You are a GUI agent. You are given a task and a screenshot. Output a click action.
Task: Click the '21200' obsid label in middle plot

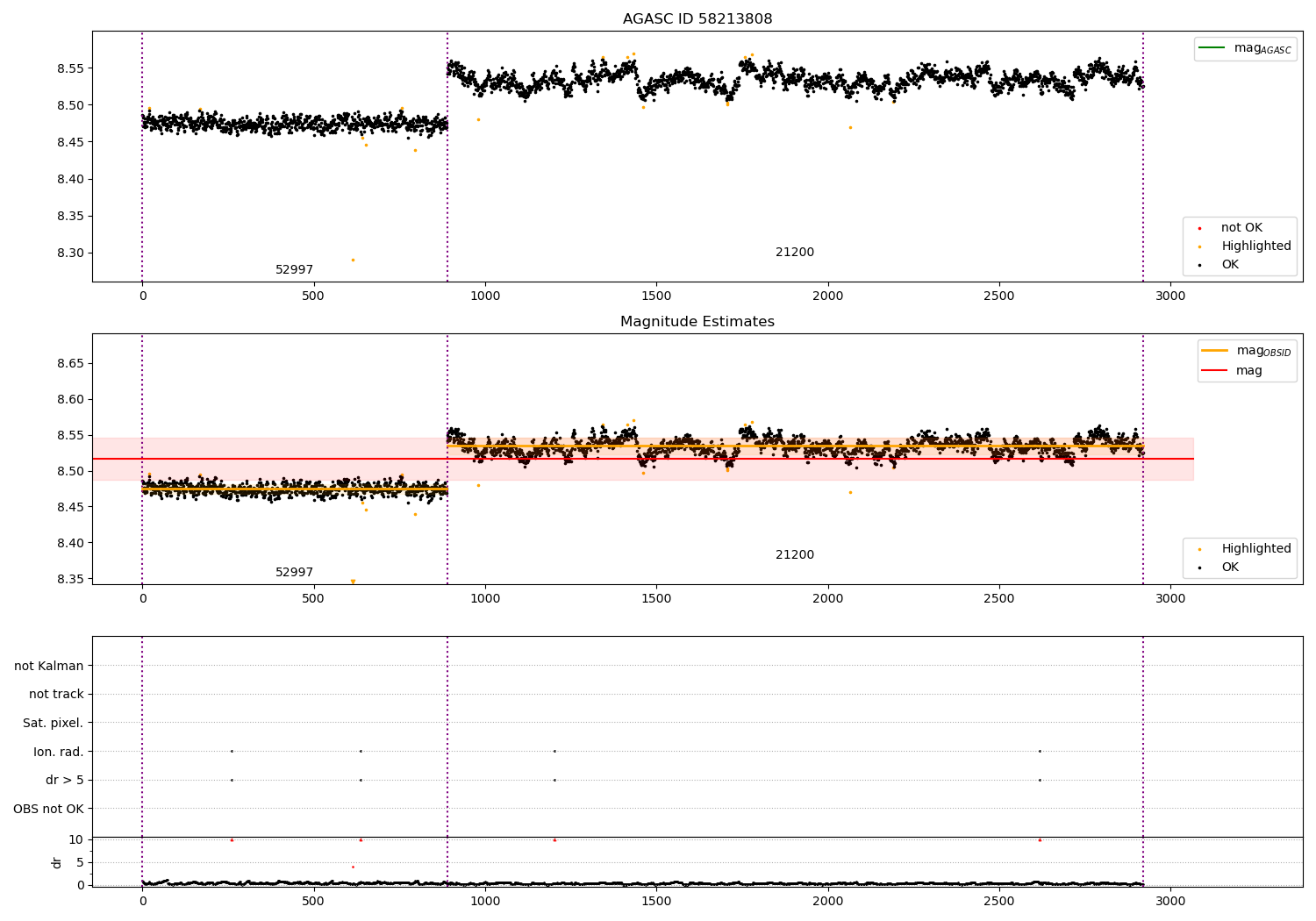click(795, 555)
